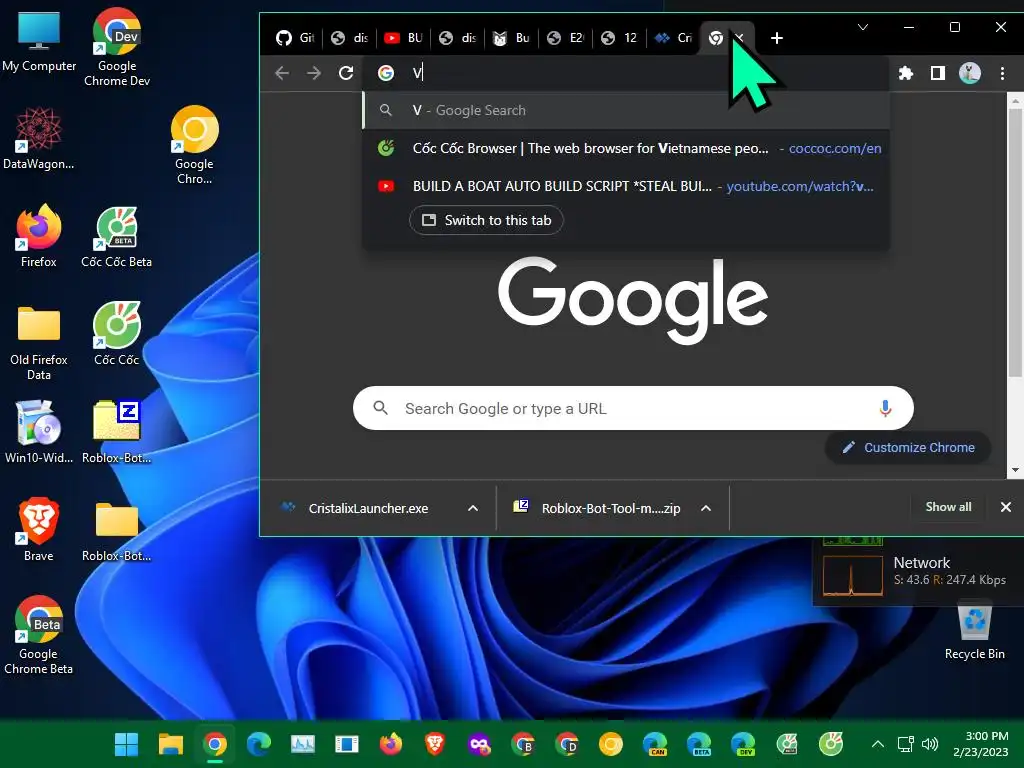
Task: Select the Roblox-Bot folder on desktop
Action: 116,530
